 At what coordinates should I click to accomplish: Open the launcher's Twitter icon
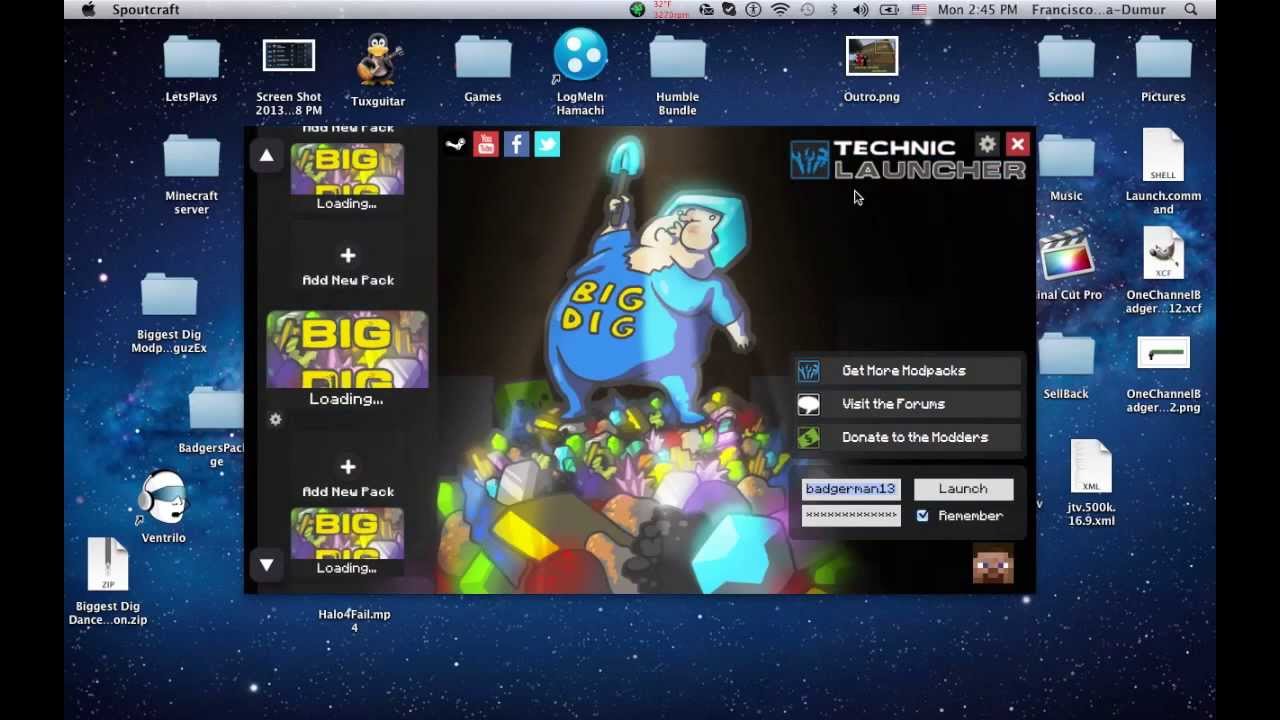[x=547, y=144]
